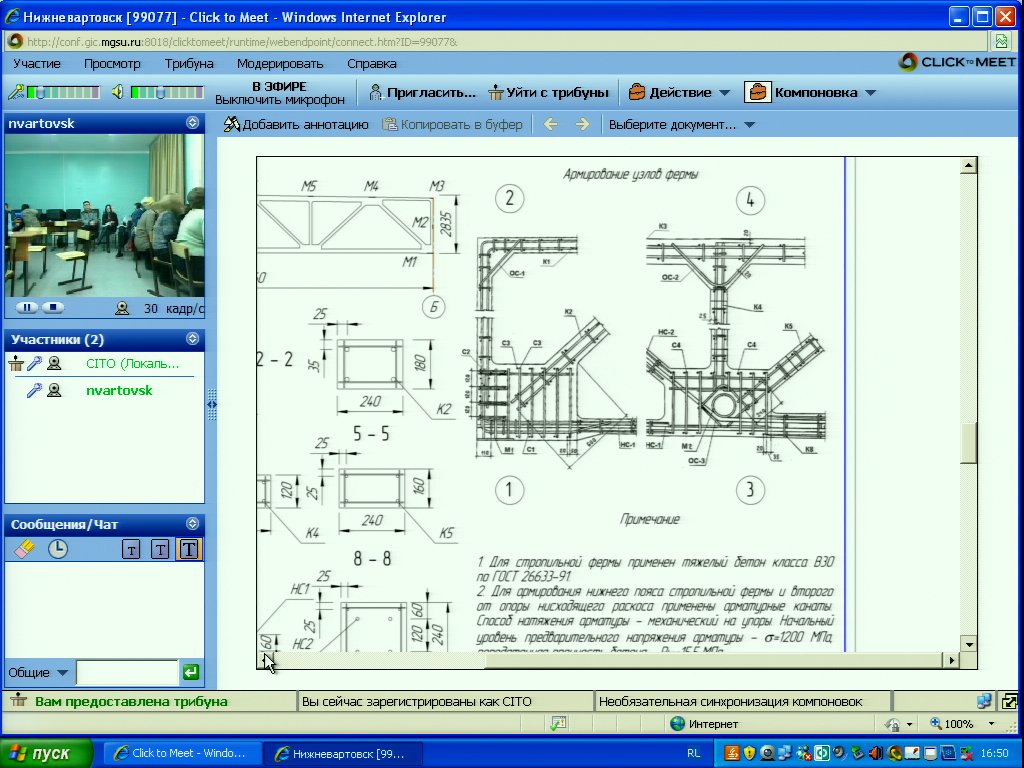Click Копировать в буфер
The height and width of the screenshot is (768, 1024).
(x=453, y=124)
